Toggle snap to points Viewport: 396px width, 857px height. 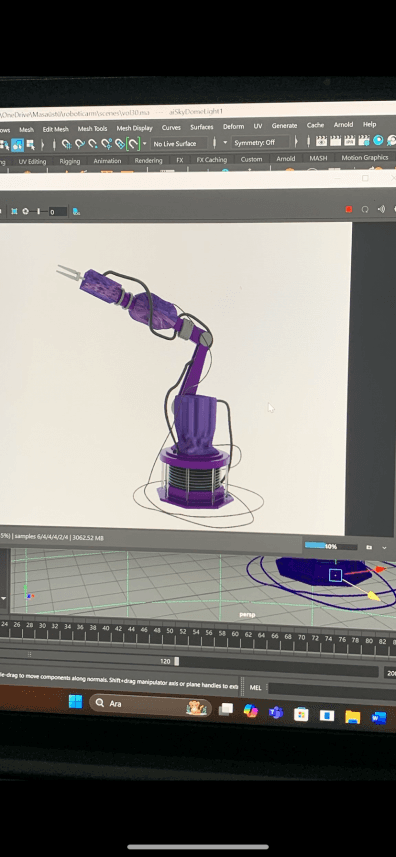coord(93,144)
